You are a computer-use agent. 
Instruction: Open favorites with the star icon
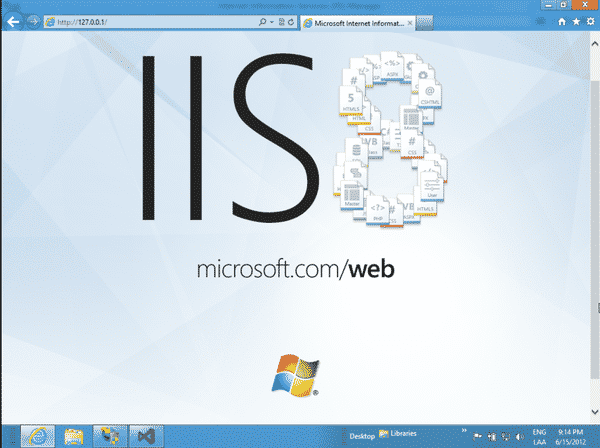[x=576, y=22]
